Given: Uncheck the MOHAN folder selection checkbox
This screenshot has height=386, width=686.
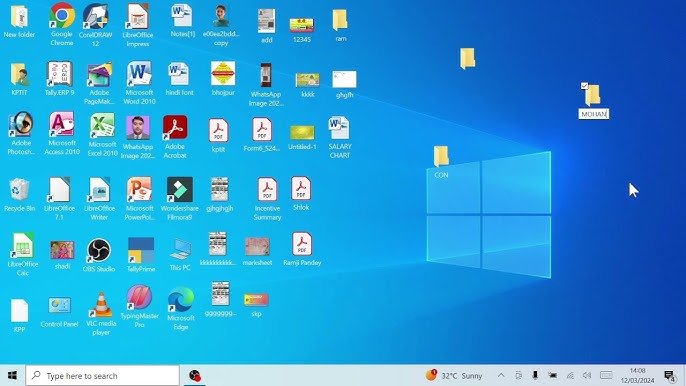Looking at the screenshot, I should pos(584,86).
